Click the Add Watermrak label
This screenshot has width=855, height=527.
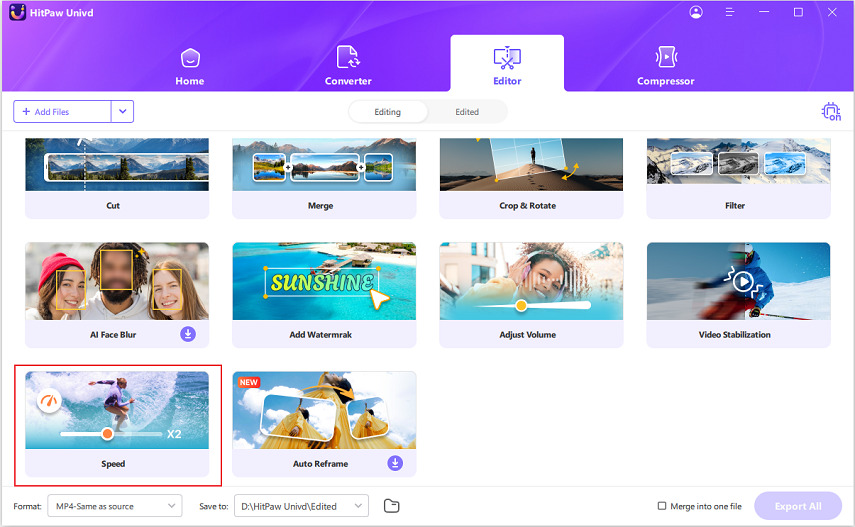321,334
